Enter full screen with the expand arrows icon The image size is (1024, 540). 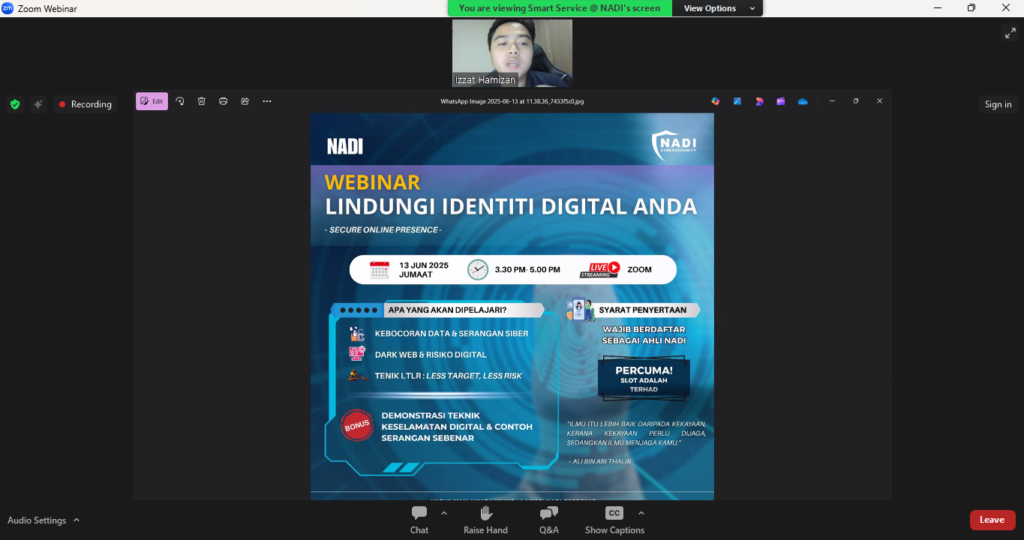(x=1010, y=33)
